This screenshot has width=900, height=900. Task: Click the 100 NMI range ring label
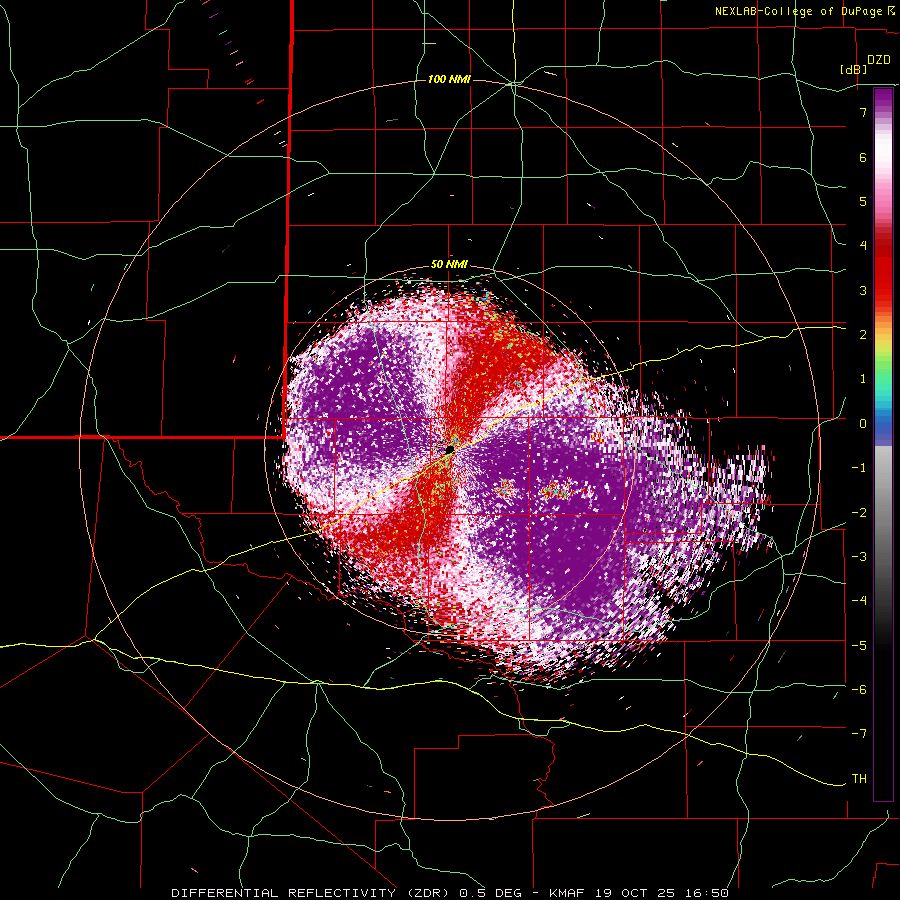point(449,79)
